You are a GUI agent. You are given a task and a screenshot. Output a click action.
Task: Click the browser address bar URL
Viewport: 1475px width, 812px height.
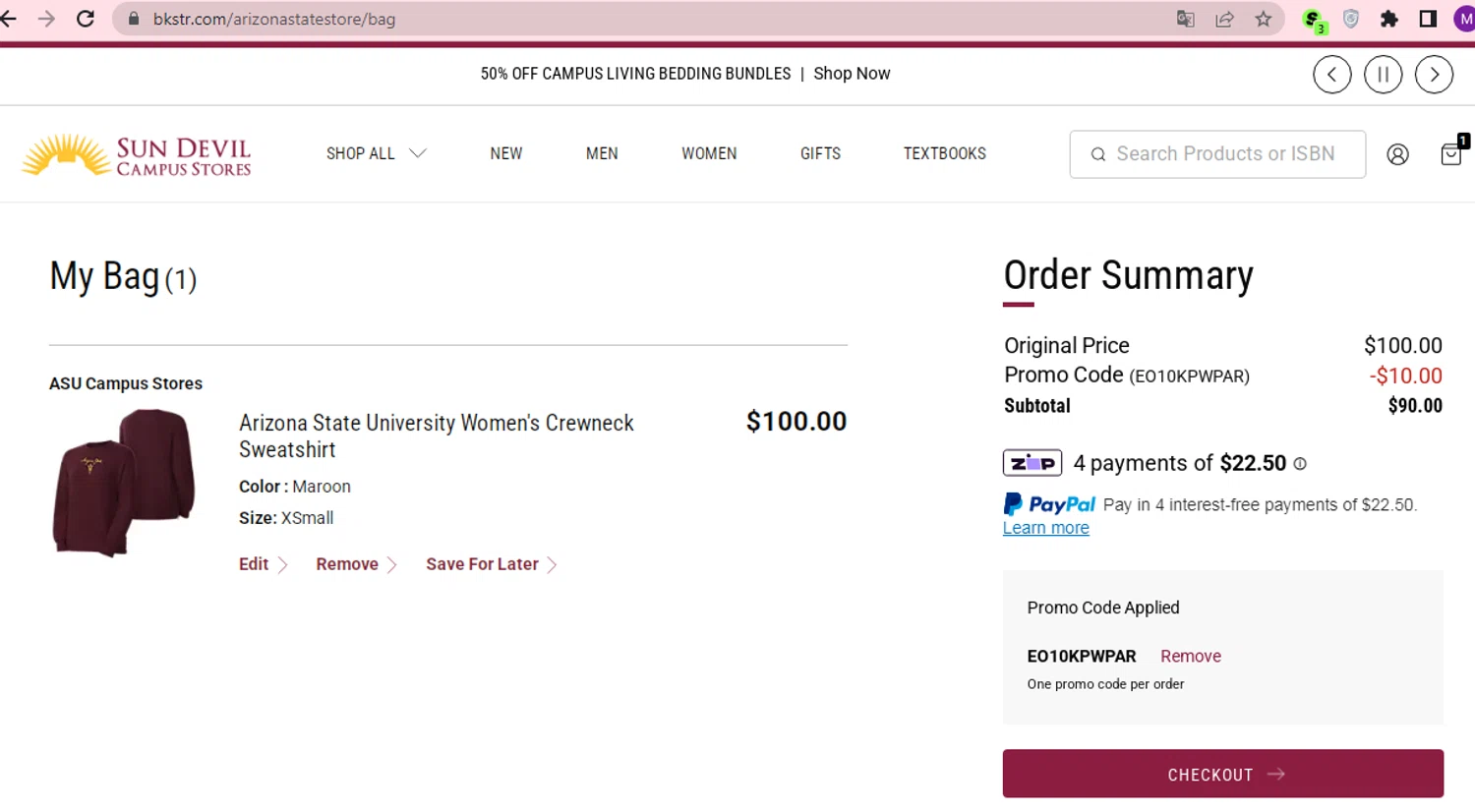click(x=274, y=19)
